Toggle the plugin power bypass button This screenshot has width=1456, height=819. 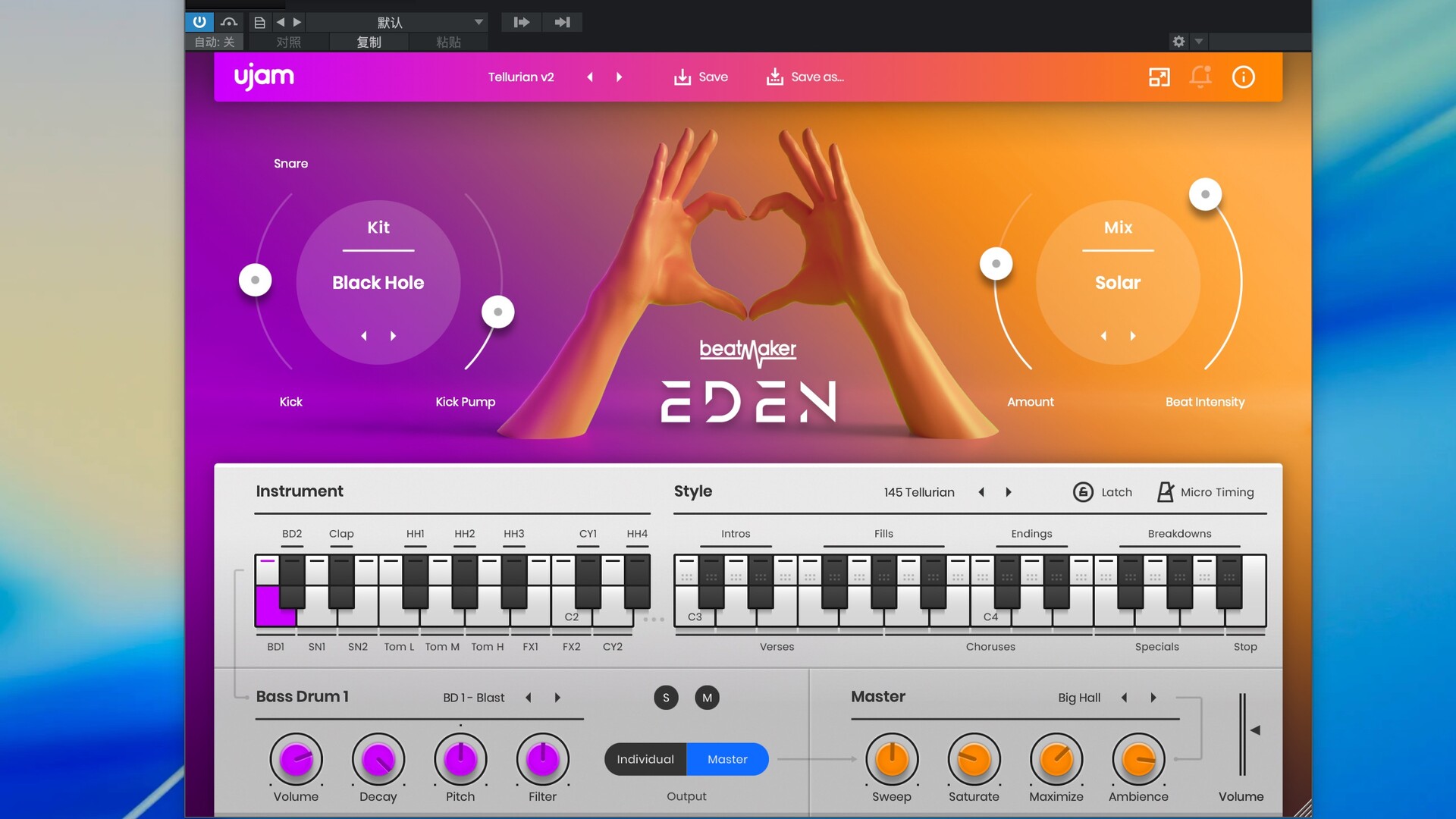point(199,22)
